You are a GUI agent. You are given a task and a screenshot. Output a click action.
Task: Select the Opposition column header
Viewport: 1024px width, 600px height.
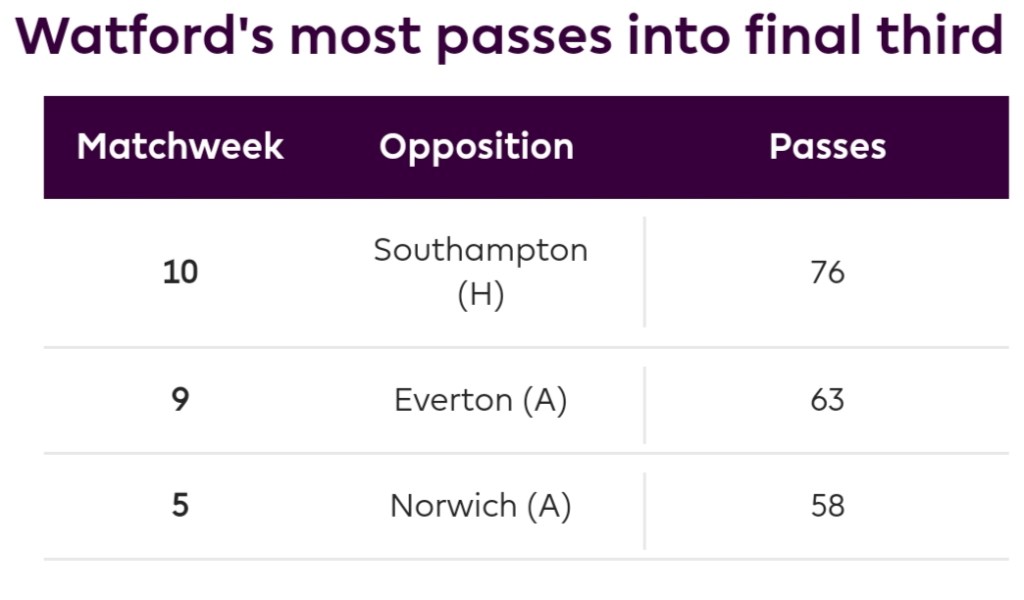tap(476, 147)
